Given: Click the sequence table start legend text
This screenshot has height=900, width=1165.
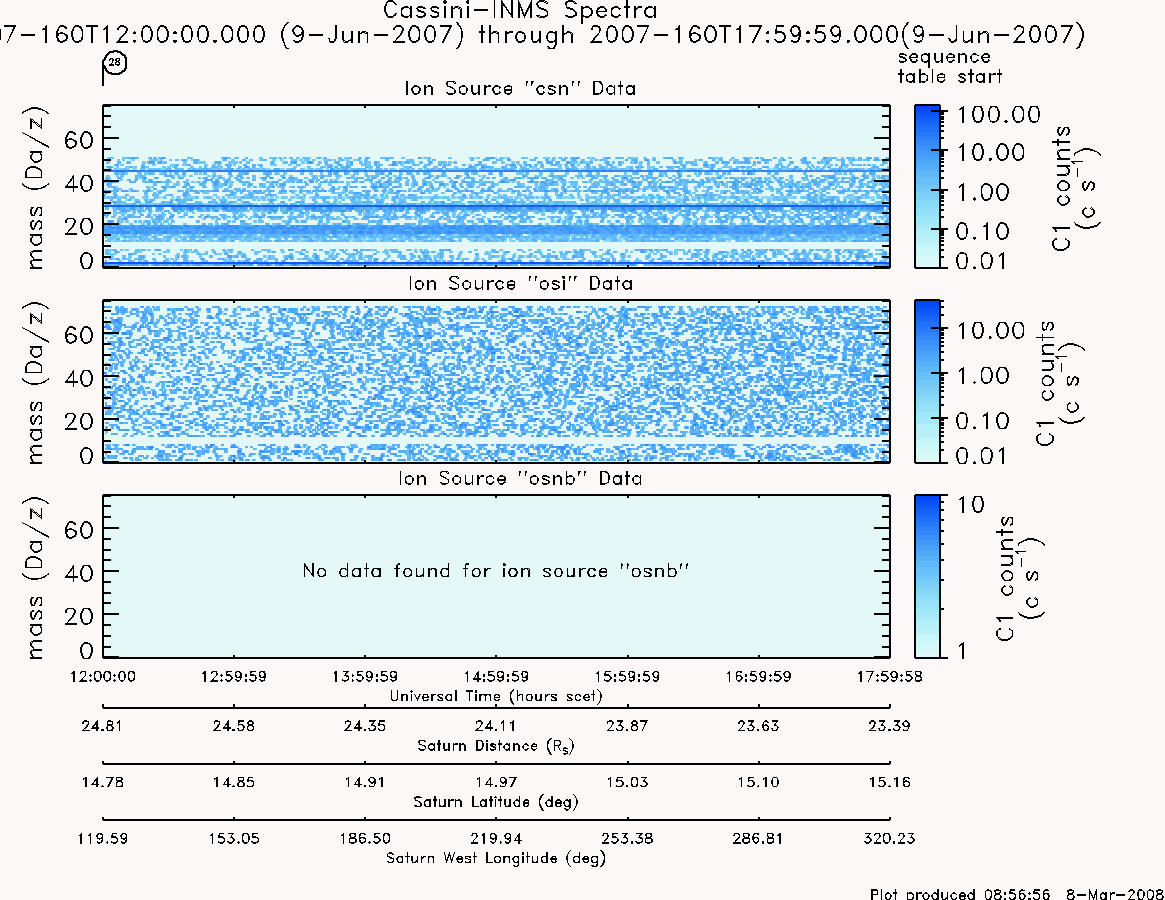Looking at the screenshot, I should (950, 67).
